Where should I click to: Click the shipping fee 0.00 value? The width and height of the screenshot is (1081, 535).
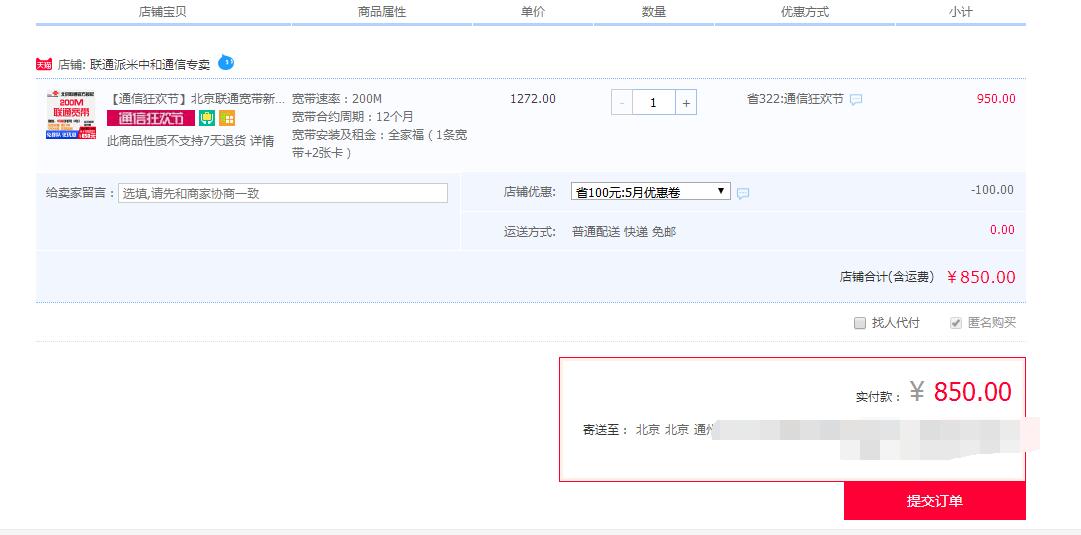click(1002, 230)
